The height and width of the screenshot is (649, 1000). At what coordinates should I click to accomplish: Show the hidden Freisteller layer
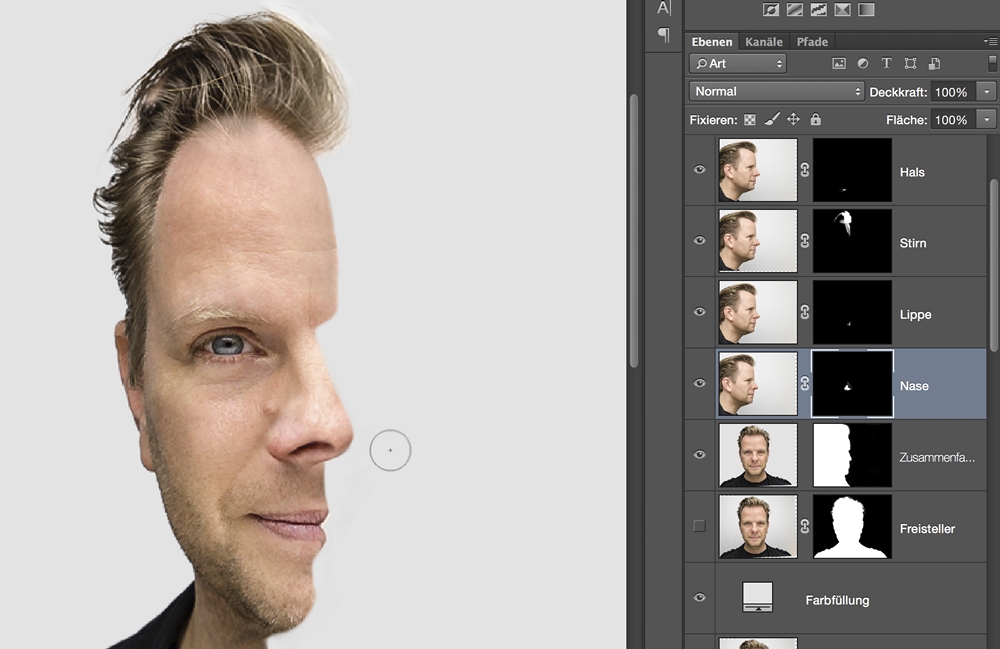[x=700, y=526]
